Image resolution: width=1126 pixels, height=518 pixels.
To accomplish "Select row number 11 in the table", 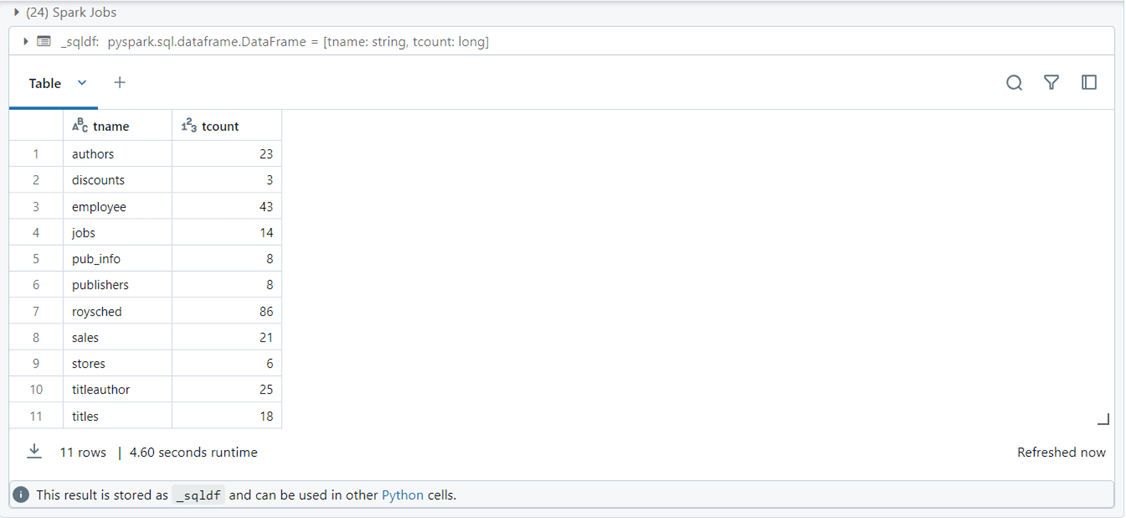I will coord(36,416).
